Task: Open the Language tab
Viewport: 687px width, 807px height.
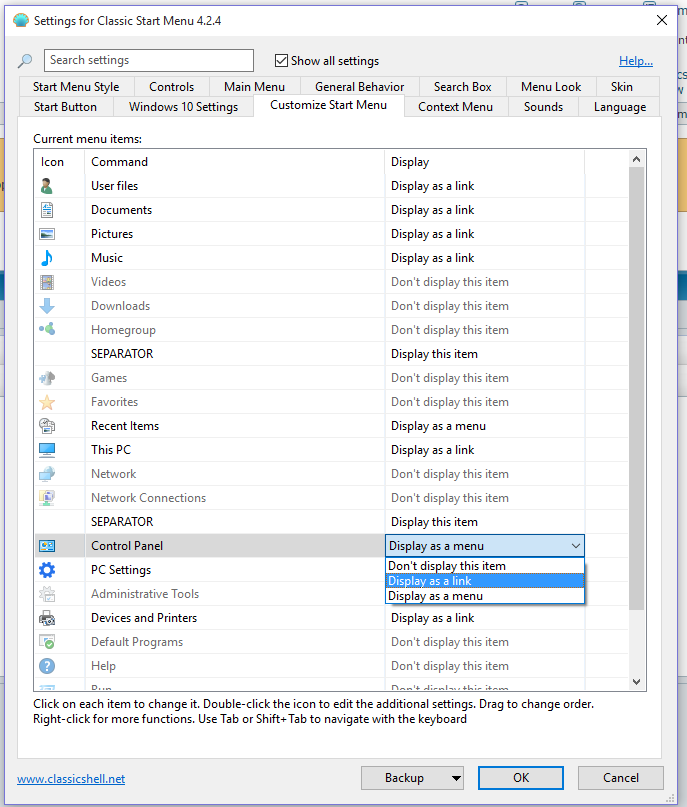Action: click(620, 107)
